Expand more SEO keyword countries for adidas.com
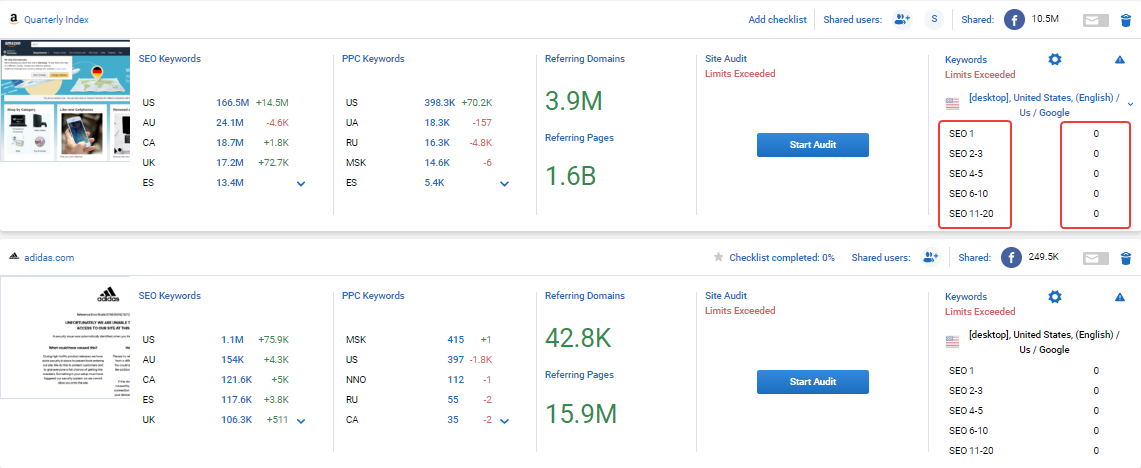Image resolution: width=1141 pixels, height=468 pixels. 301,421
